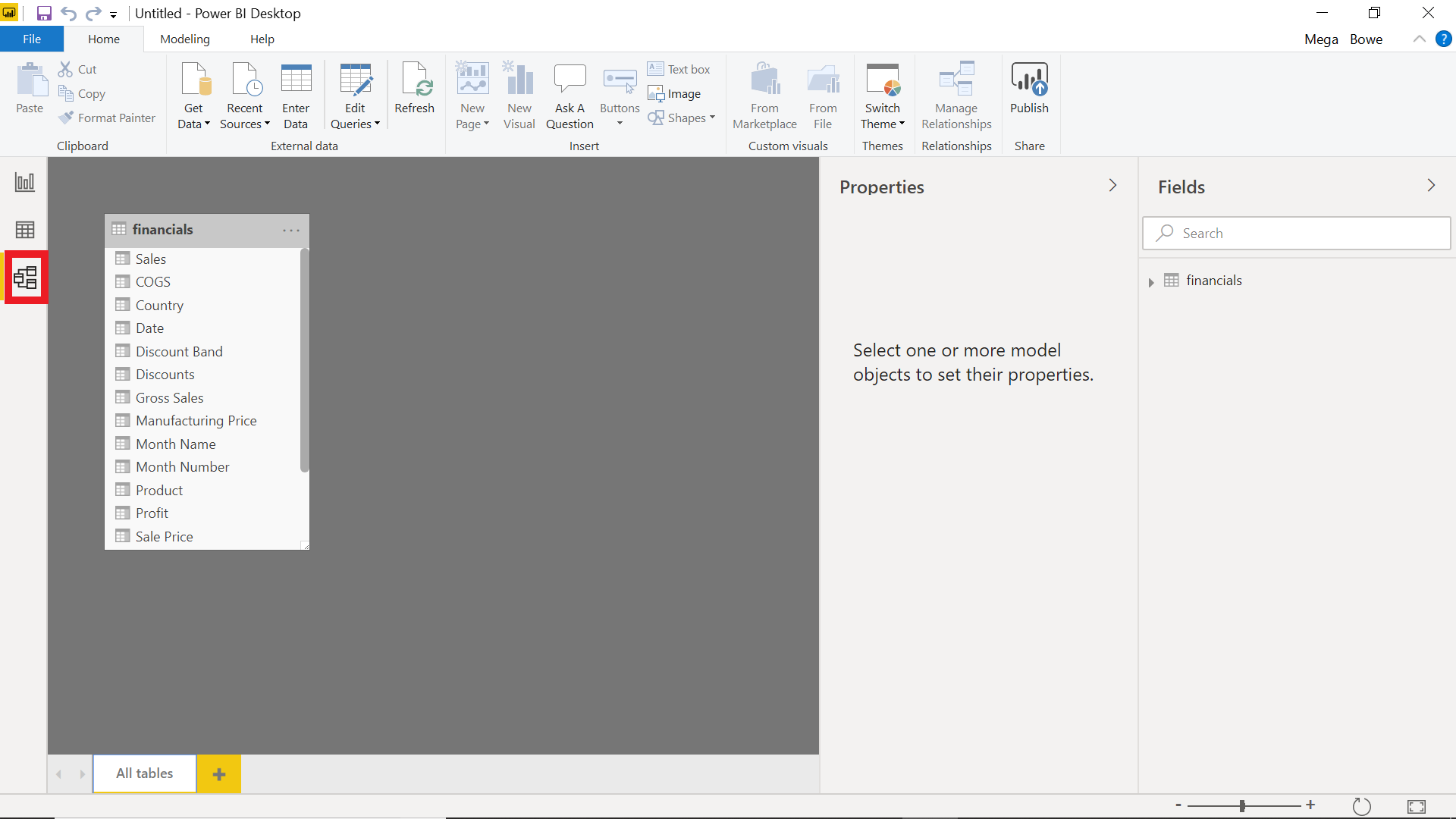The width and height of the screenshot is (1456, 819).
Task: Click the blue help question mark icon
Action: click(x=1444, y=39)
